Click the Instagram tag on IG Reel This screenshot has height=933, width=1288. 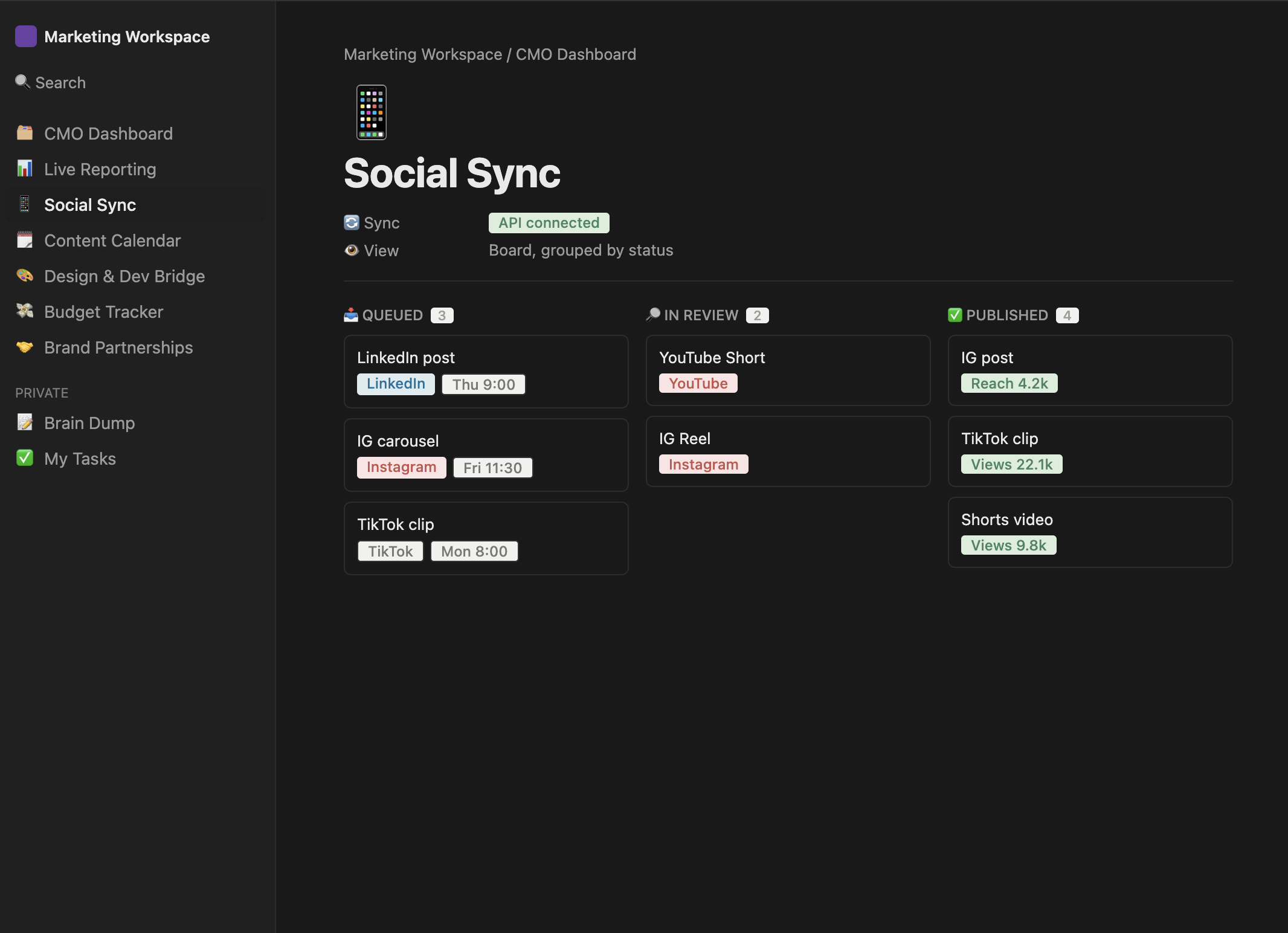click(x=704, y=465)
